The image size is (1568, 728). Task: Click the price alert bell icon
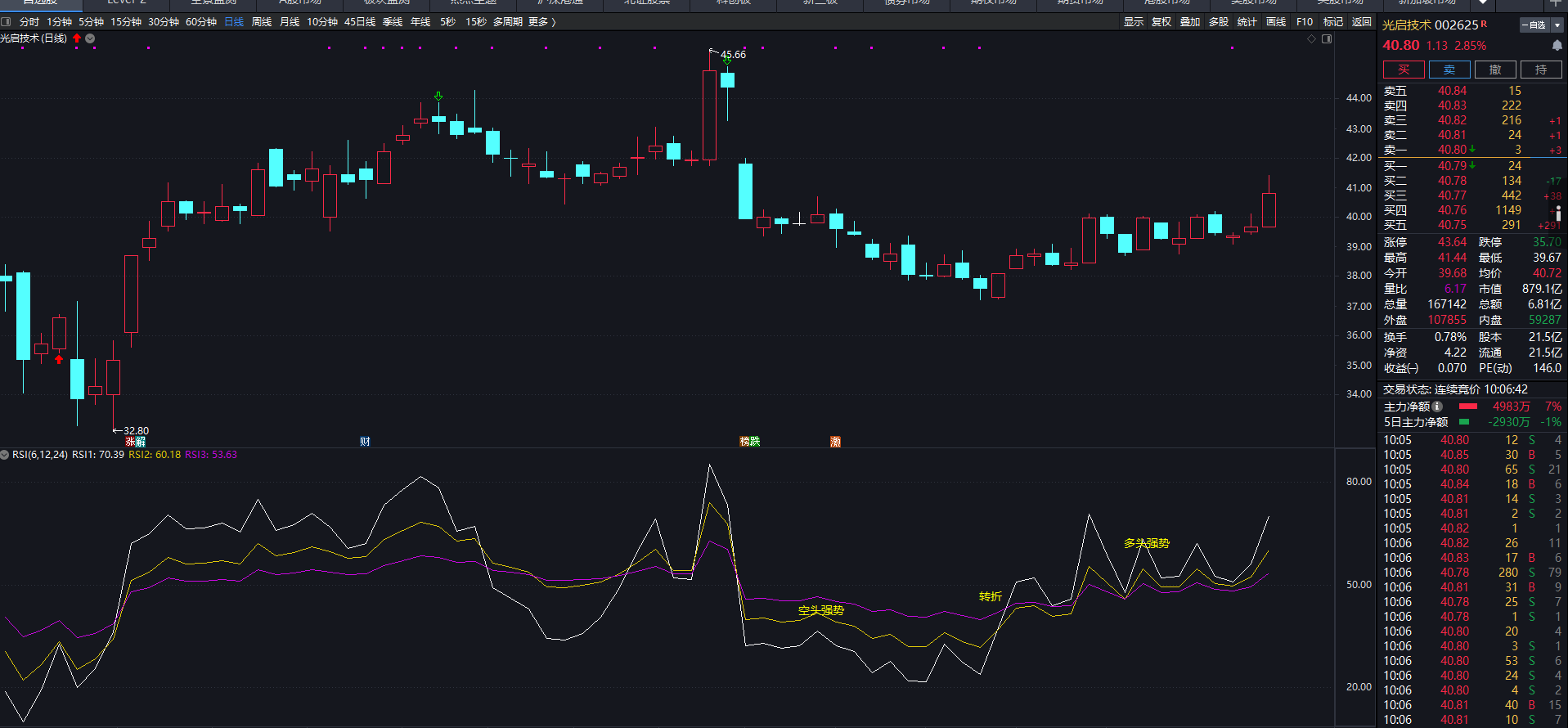[1557, 46]
